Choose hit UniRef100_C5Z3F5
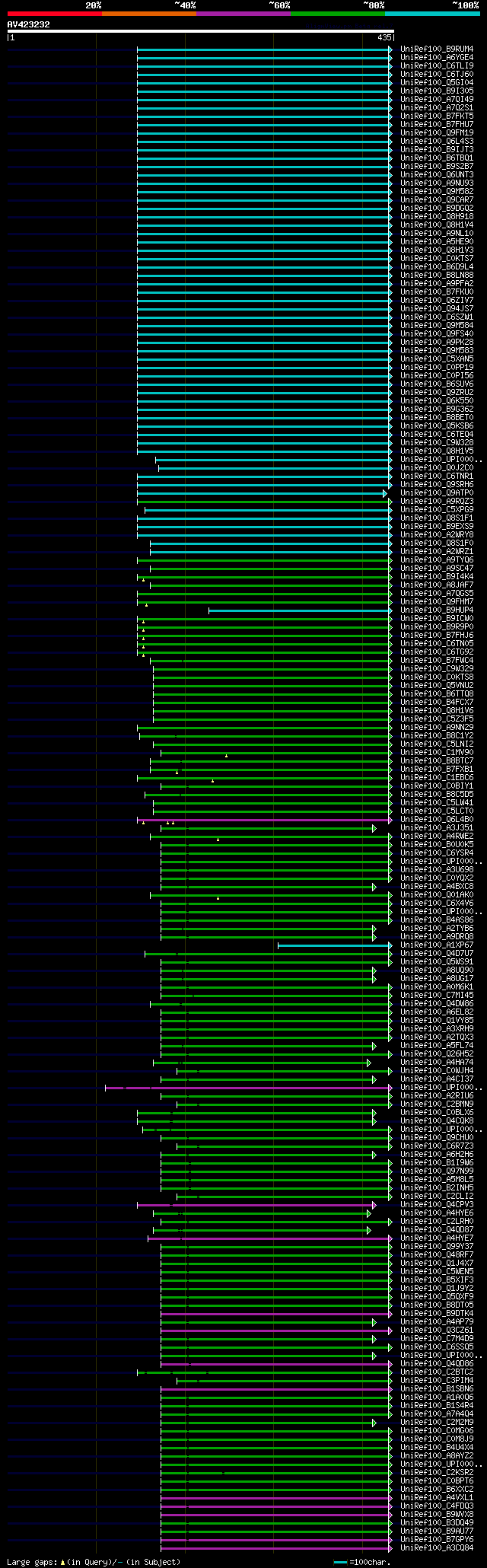The width and height of the screenshot is (487, 1568). coord(437,719)
